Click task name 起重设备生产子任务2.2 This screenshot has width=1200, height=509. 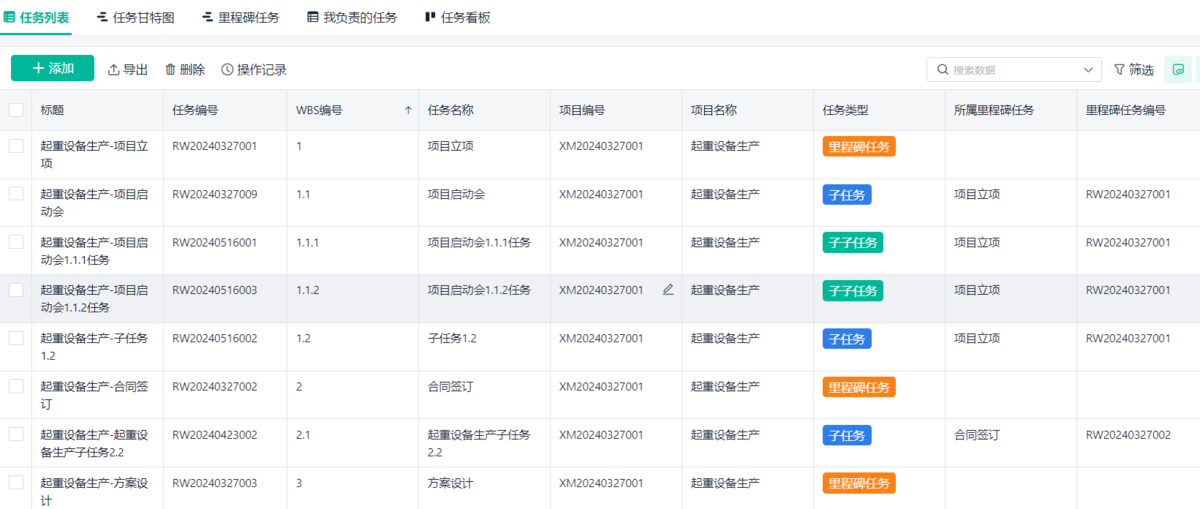(479, 443)
